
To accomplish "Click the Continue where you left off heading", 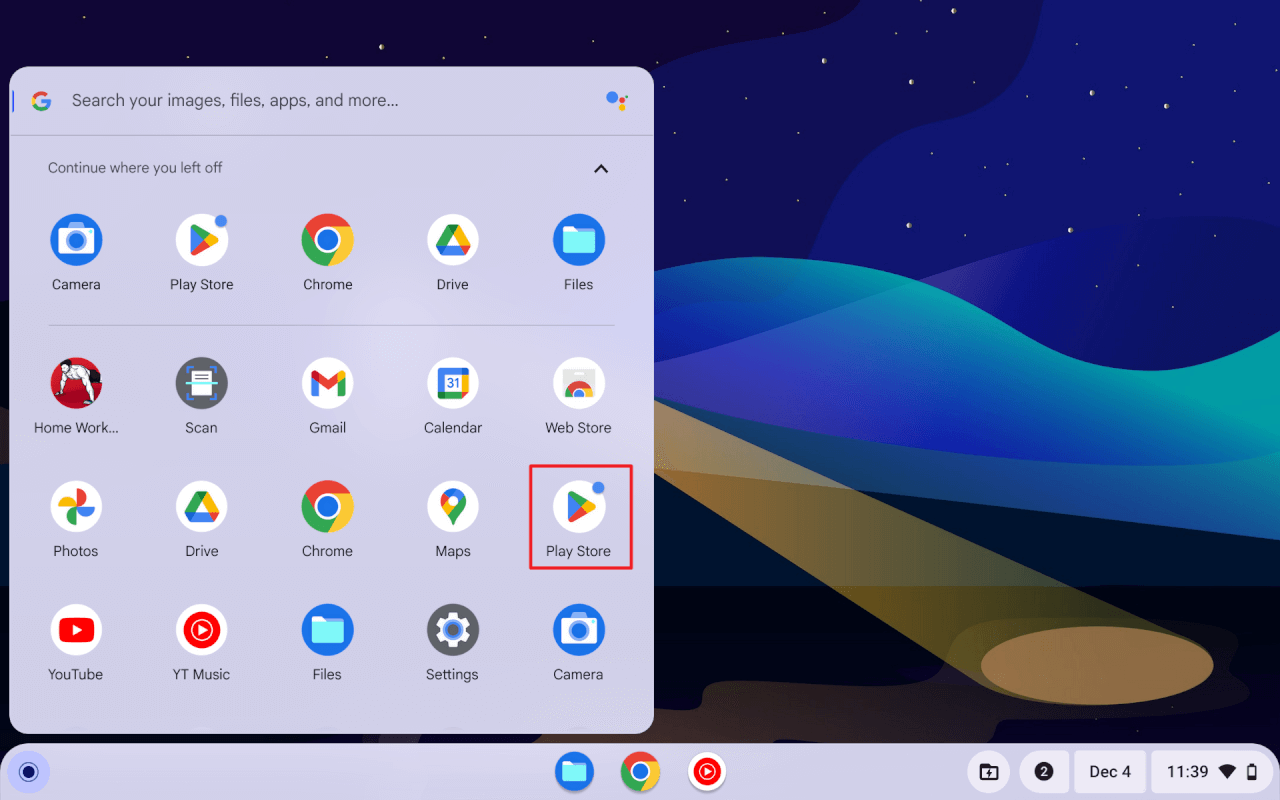I will (135, 168).
